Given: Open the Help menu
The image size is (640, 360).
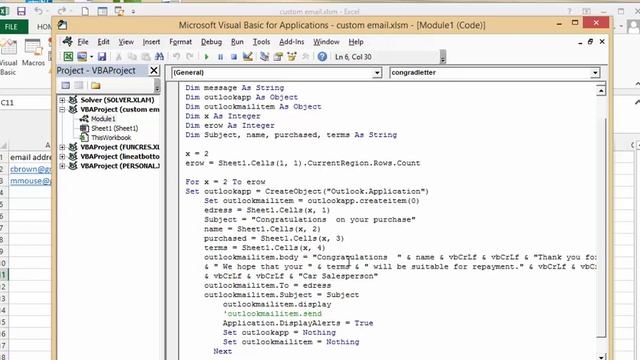Looking at the screenshot, I should pyautogui.click(x=356, y=42).
